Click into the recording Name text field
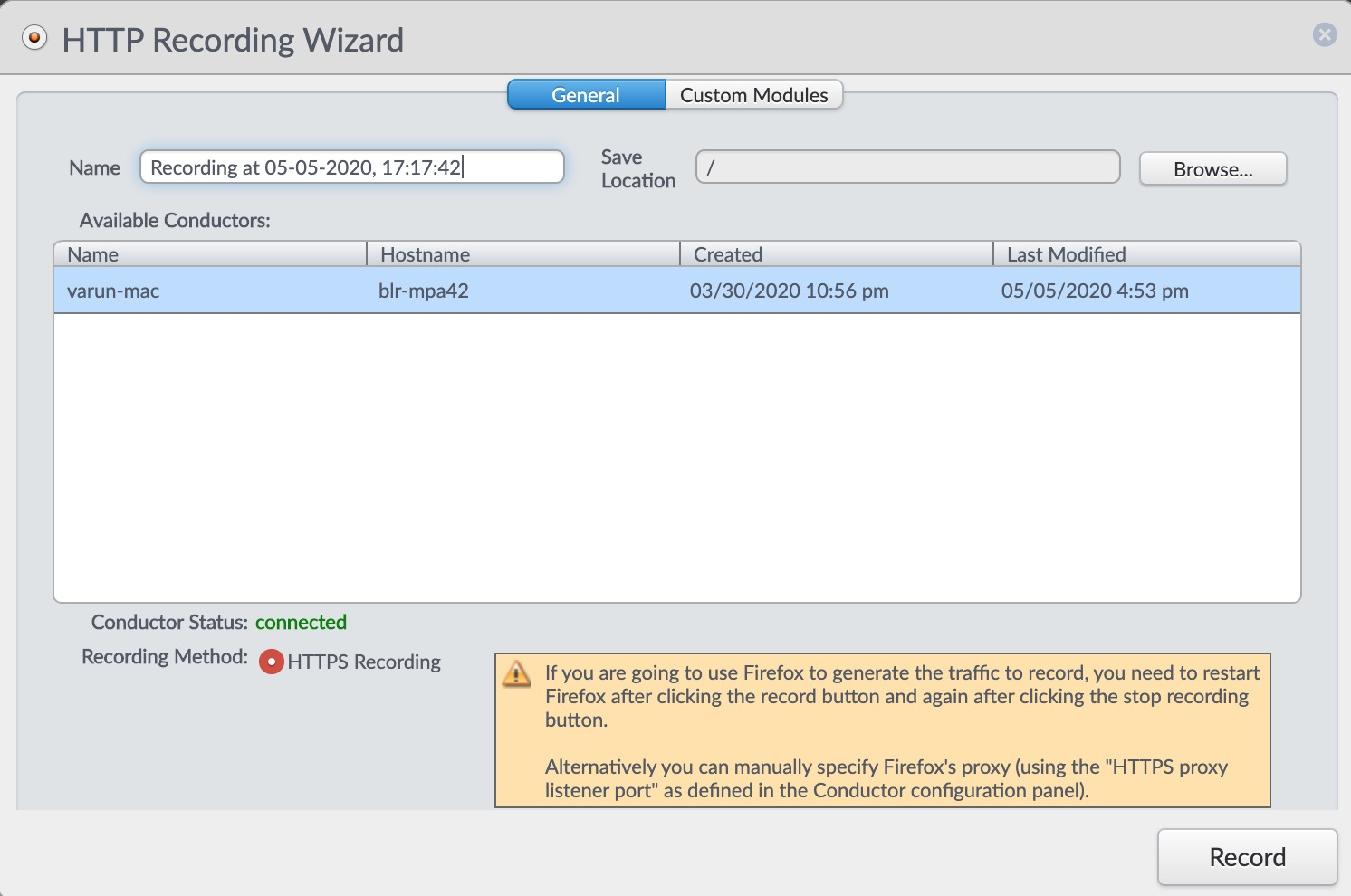 (351, 167)
